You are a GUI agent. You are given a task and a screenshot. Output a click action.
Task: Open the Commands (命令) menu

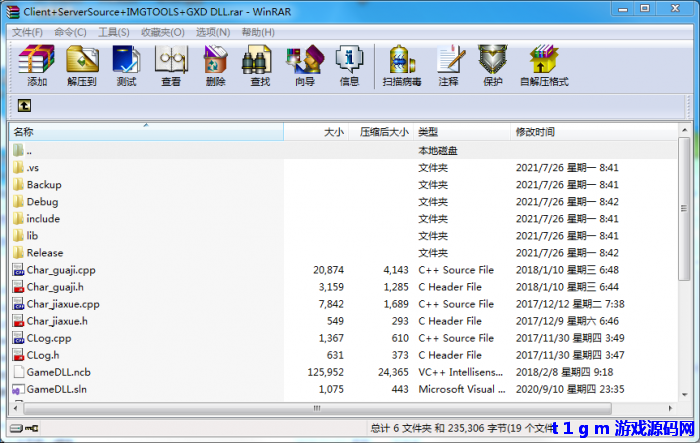pos(70,33)
